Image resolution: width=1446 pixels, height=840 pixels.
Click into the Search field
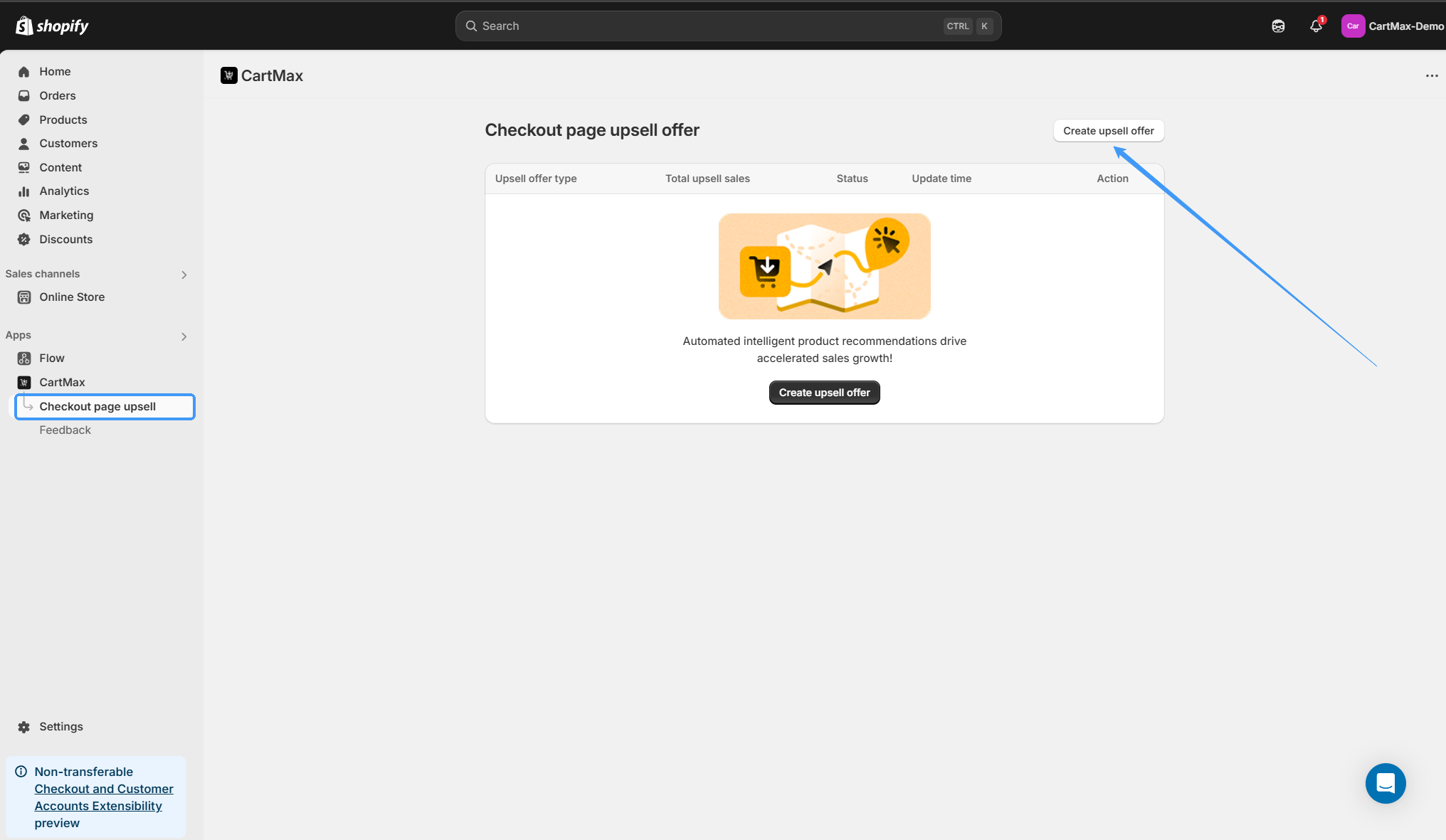pyautogui.click(x=712, y=26)
